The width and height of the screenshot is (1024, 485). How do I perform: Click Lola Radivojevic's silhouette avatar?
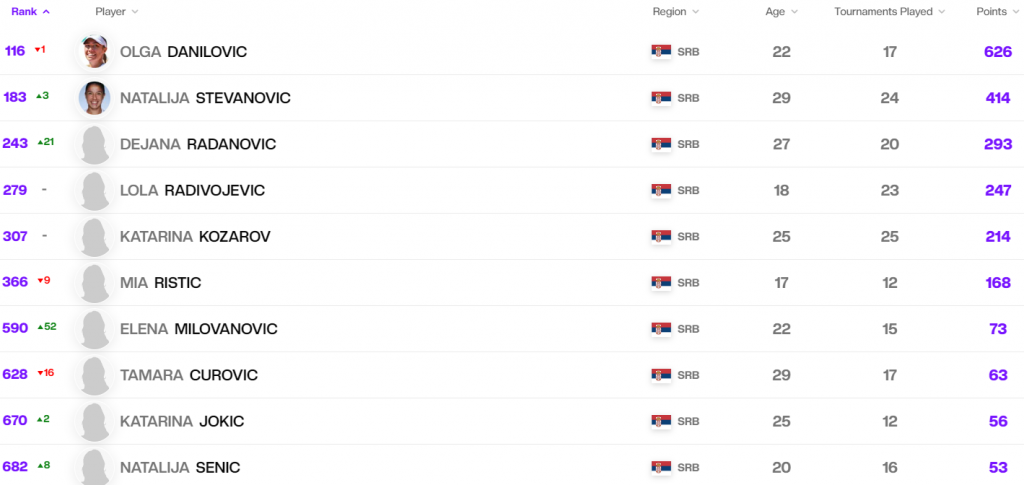[x=94, y=191]
